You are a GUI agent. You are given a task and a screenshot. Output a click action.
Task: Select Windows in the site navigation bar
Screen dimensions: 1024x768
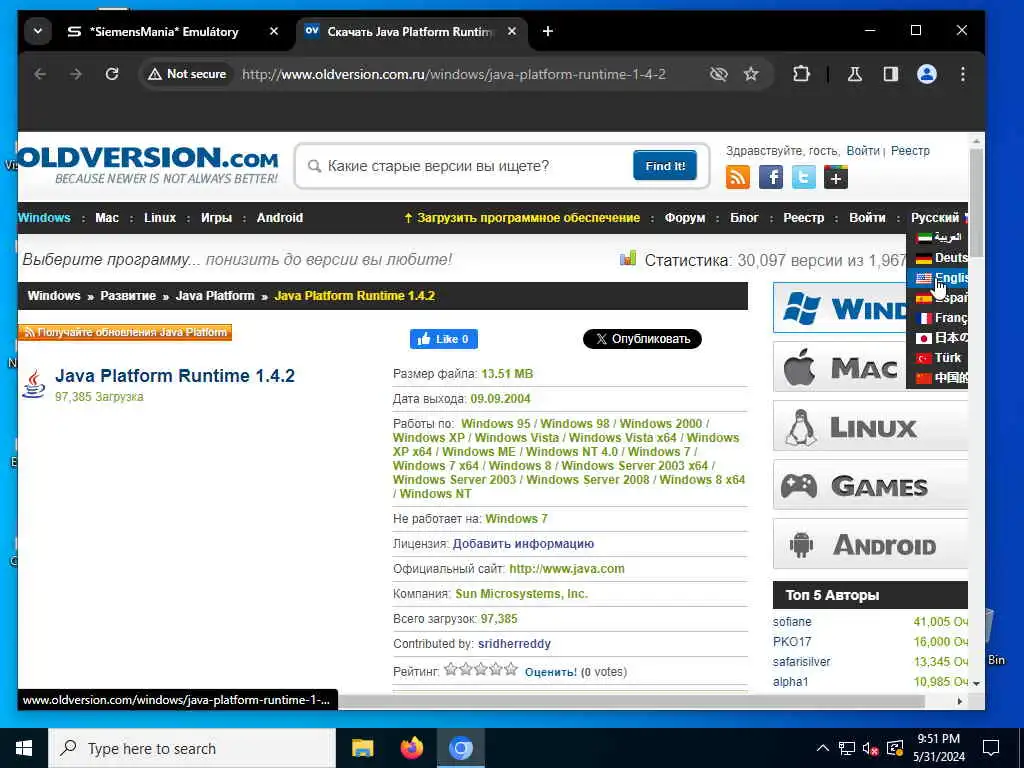[x=44, y=218]
